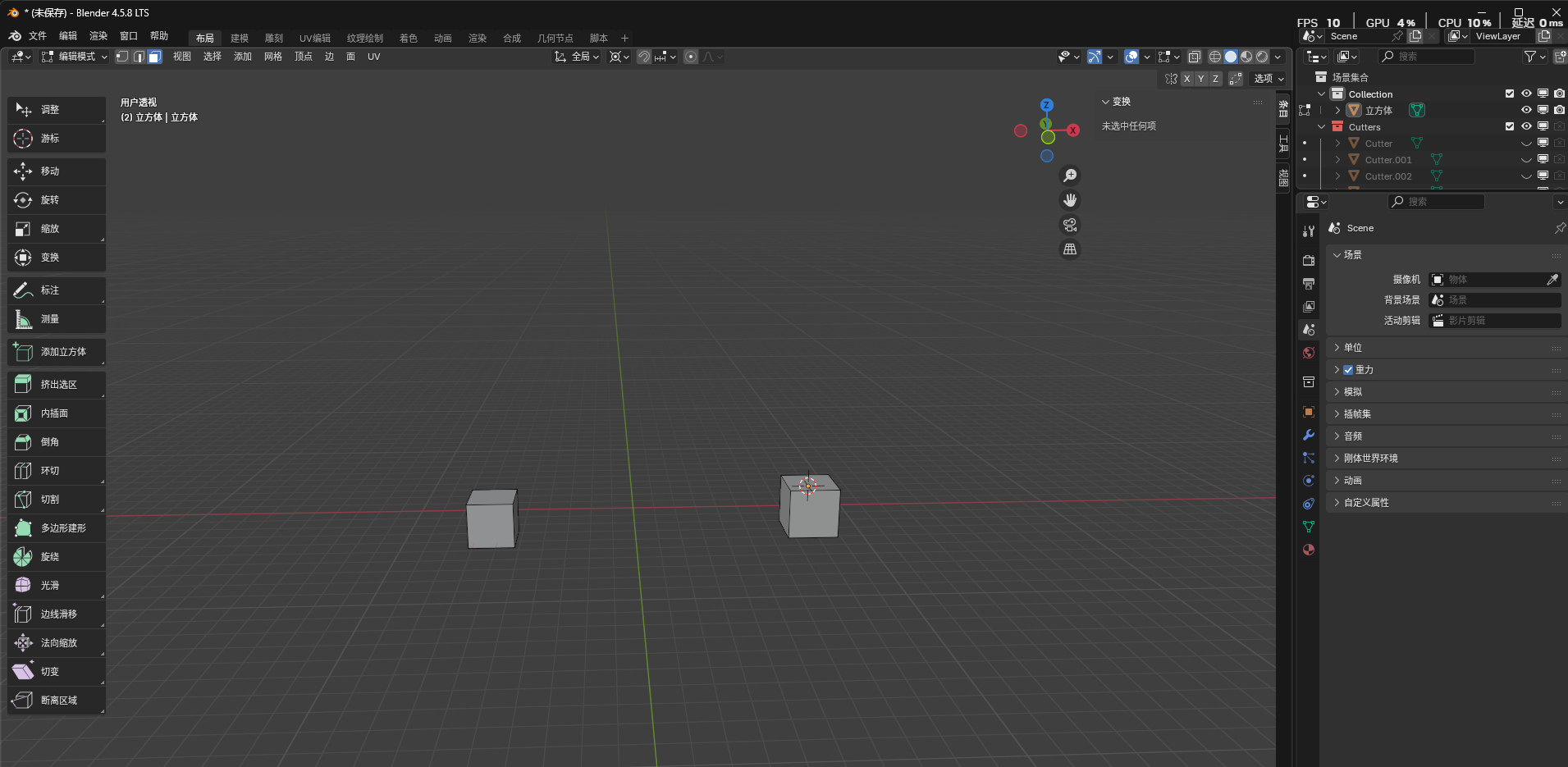Select the 断离区域 (Rip Region) tool
This screenshot has width=1568, height=767.
click(x=57, y=701)
